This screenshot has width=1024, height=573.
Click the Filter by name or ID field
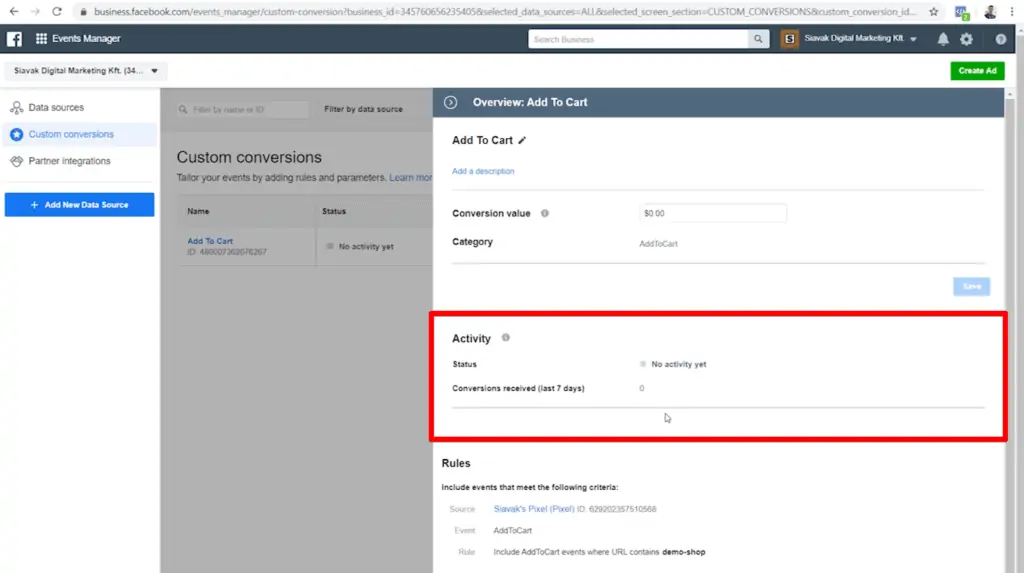tap(243, 110)
